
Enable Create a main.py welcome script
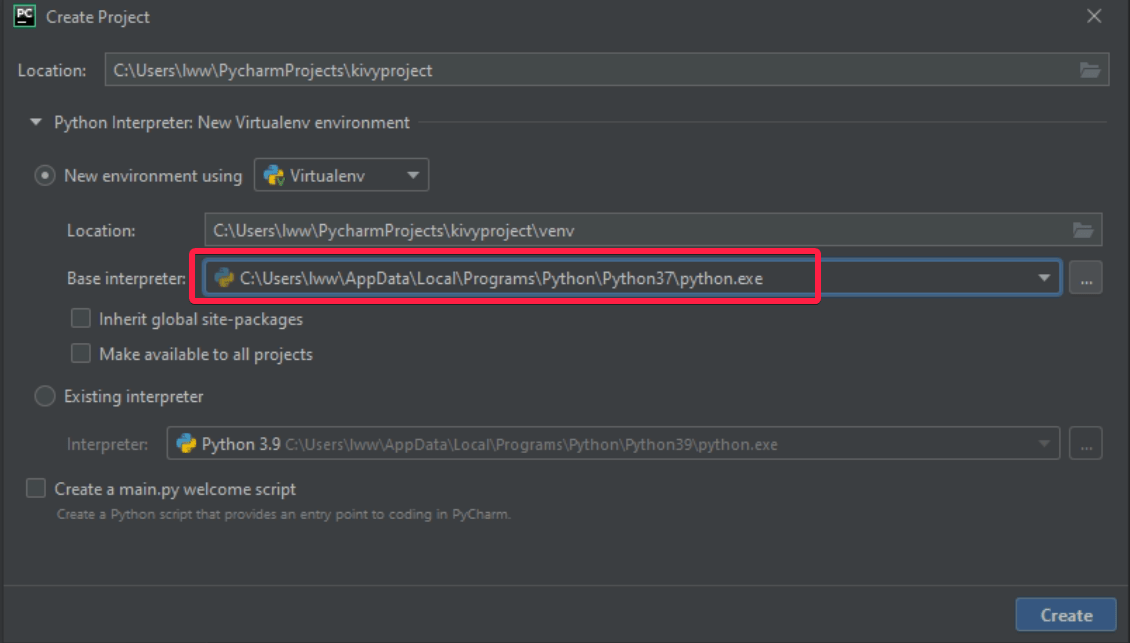coord(36,489)
